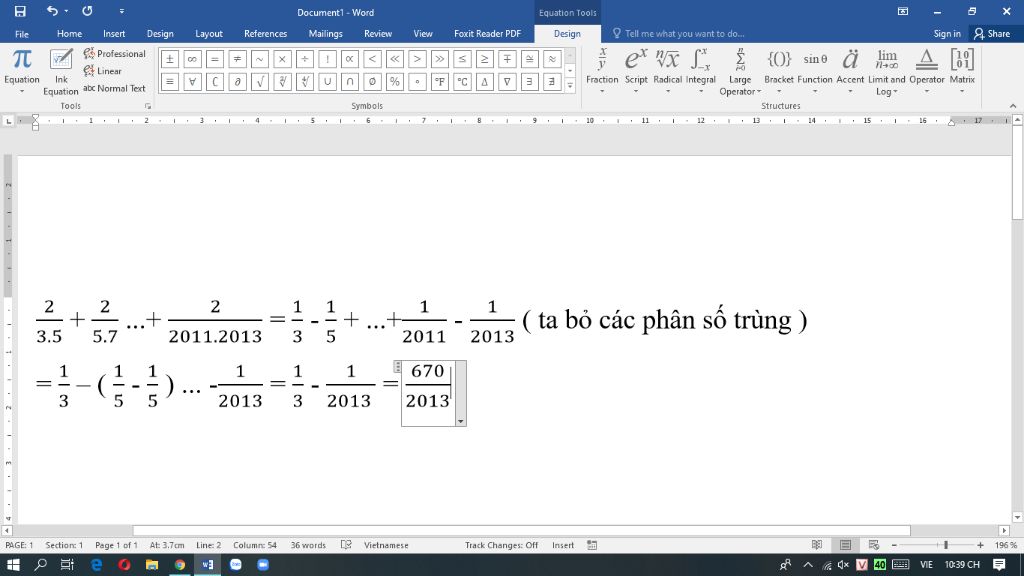Open Windows Start menu

[13, 565]
